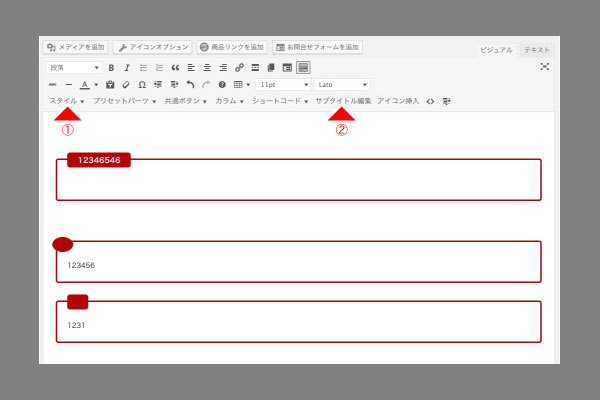Viewport: 600px width, 400px height.
Task: Switch to ビジュアル tab
Action: tap(496, 50)
